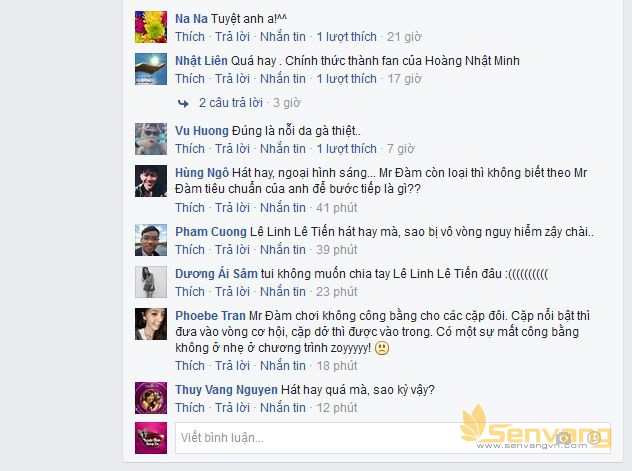Expand the 2 câu trả lời replies
632x471 pixels.
click(231, 103)
